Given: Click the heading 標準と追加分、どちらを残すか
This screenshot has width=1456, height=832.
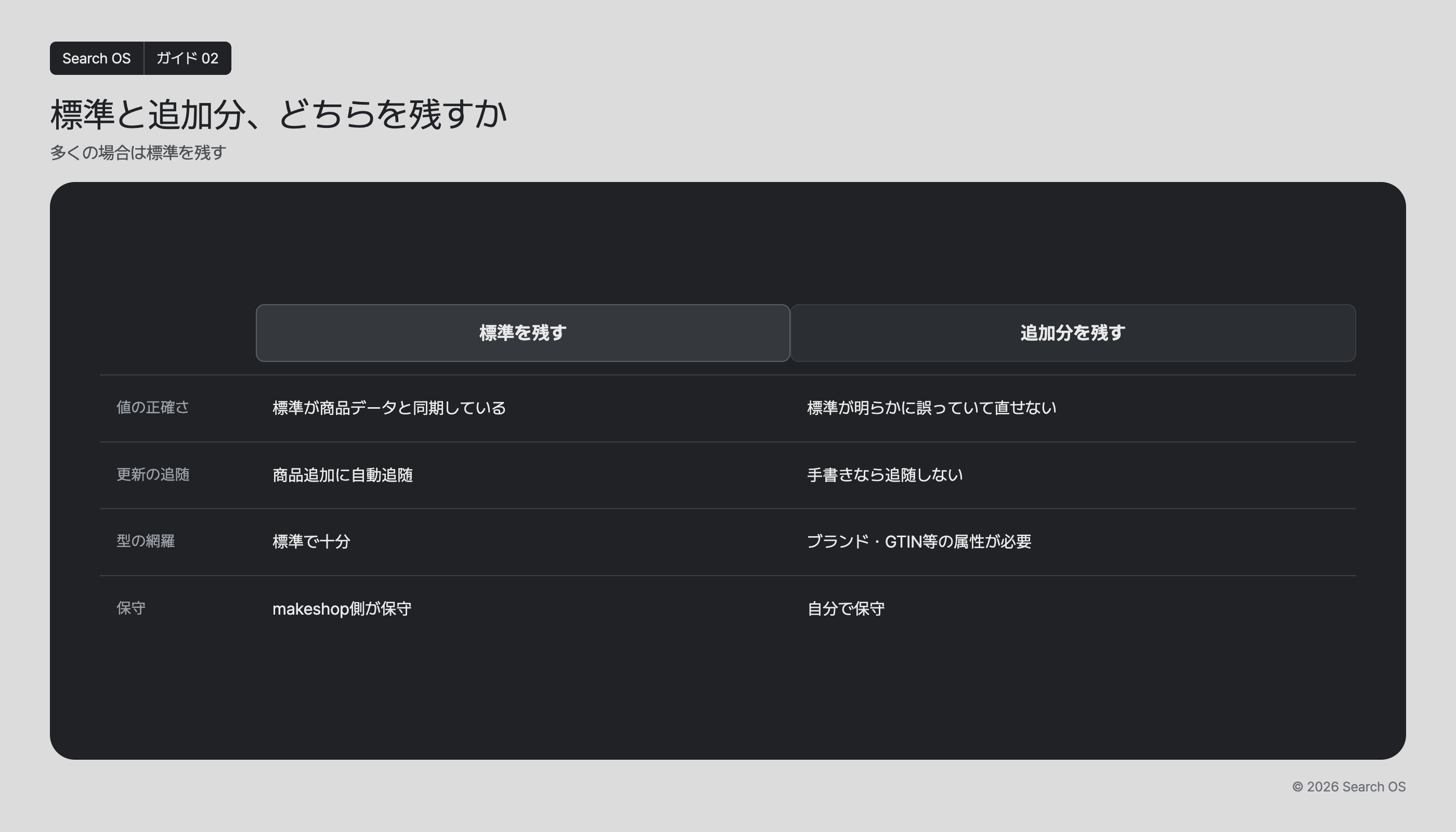Looking at the screenshot, I should [279, 114].
